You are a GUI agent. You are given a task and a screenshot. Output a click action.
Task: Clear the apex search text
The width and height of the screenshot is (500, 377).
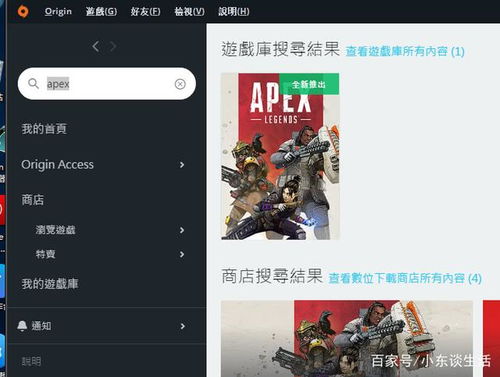(x=180, y=84)
